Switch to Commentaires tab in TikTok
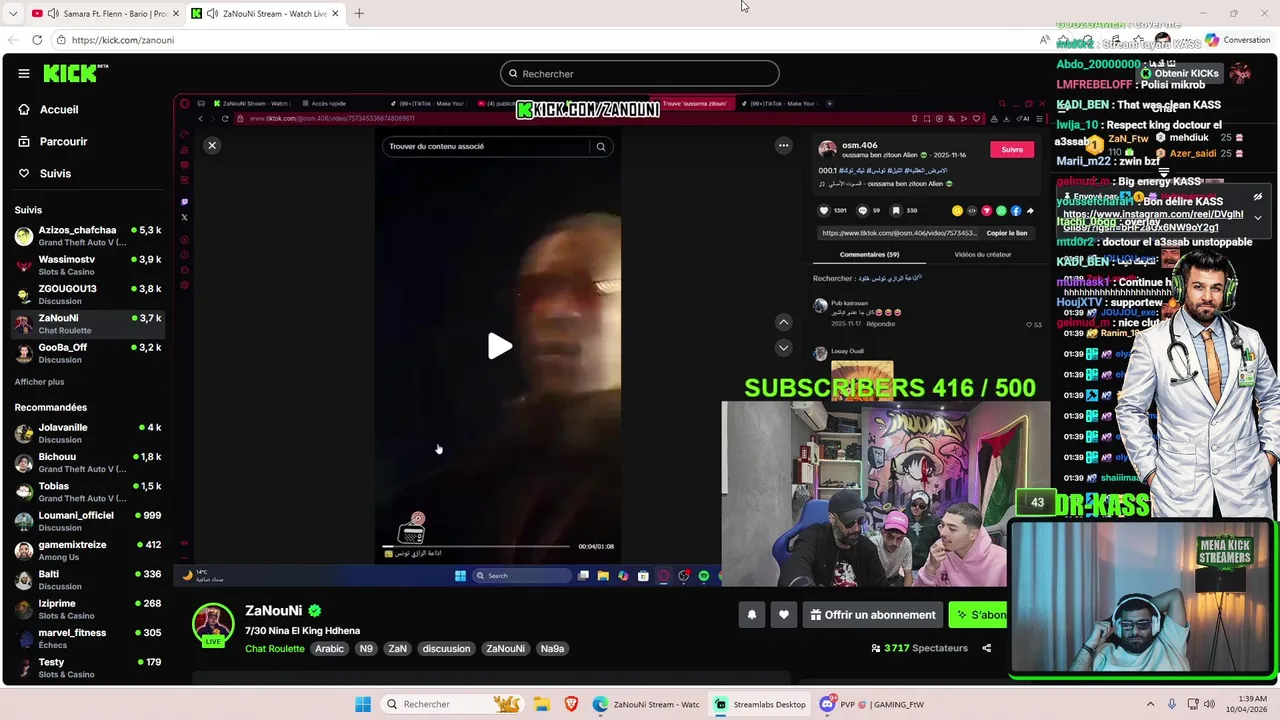 [869, 254]
